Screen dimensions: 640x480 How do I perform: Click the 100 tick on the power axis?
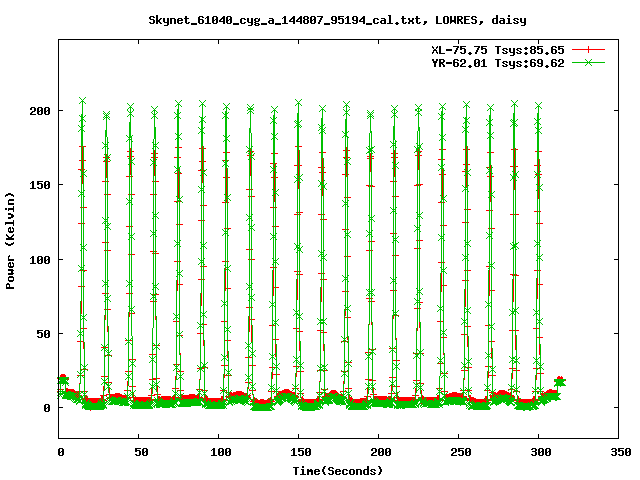(x=40, y=260)
